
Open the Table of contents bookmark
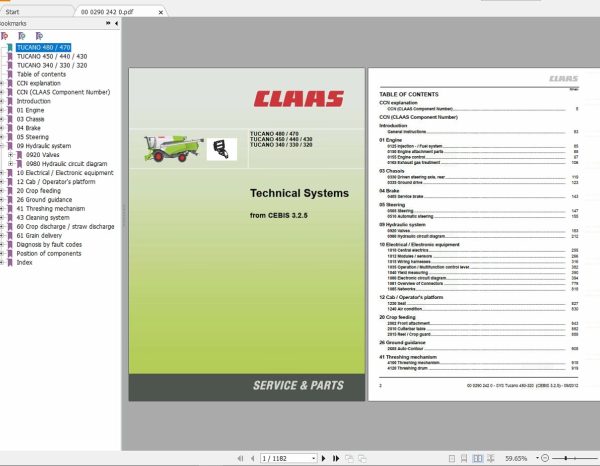pos(41,74)
